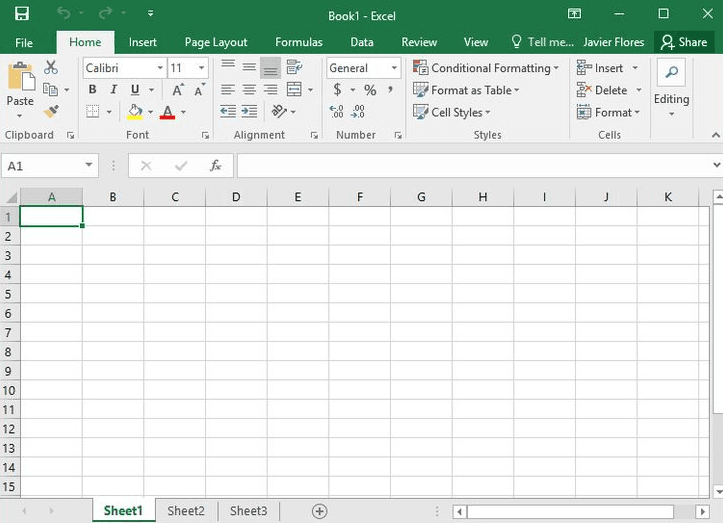Open the File menu

pyautogui.click(x=24, y=43)
